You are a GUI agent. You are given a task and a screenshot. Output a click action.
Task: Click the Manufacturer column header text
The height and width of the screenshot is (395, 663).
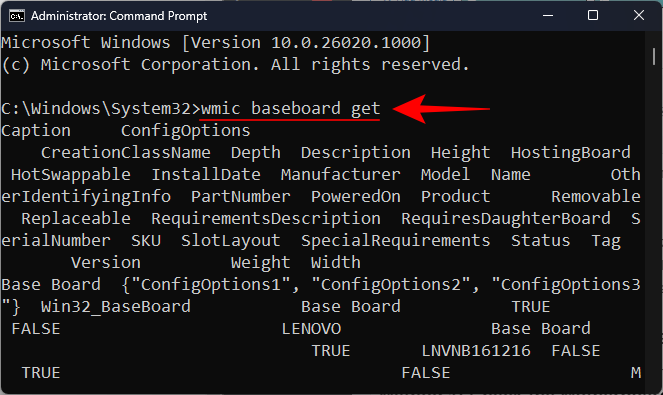340,174
